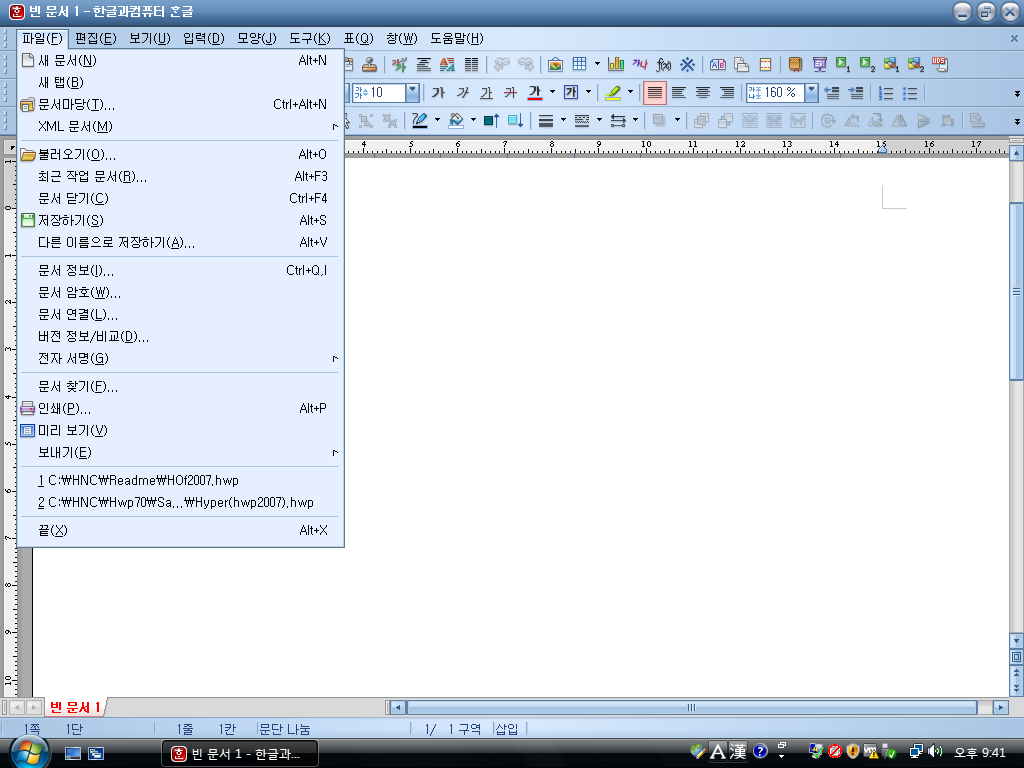Choose 불러오기(O)... menu item
Screen dimensions: 1024x768
[180, 155]
